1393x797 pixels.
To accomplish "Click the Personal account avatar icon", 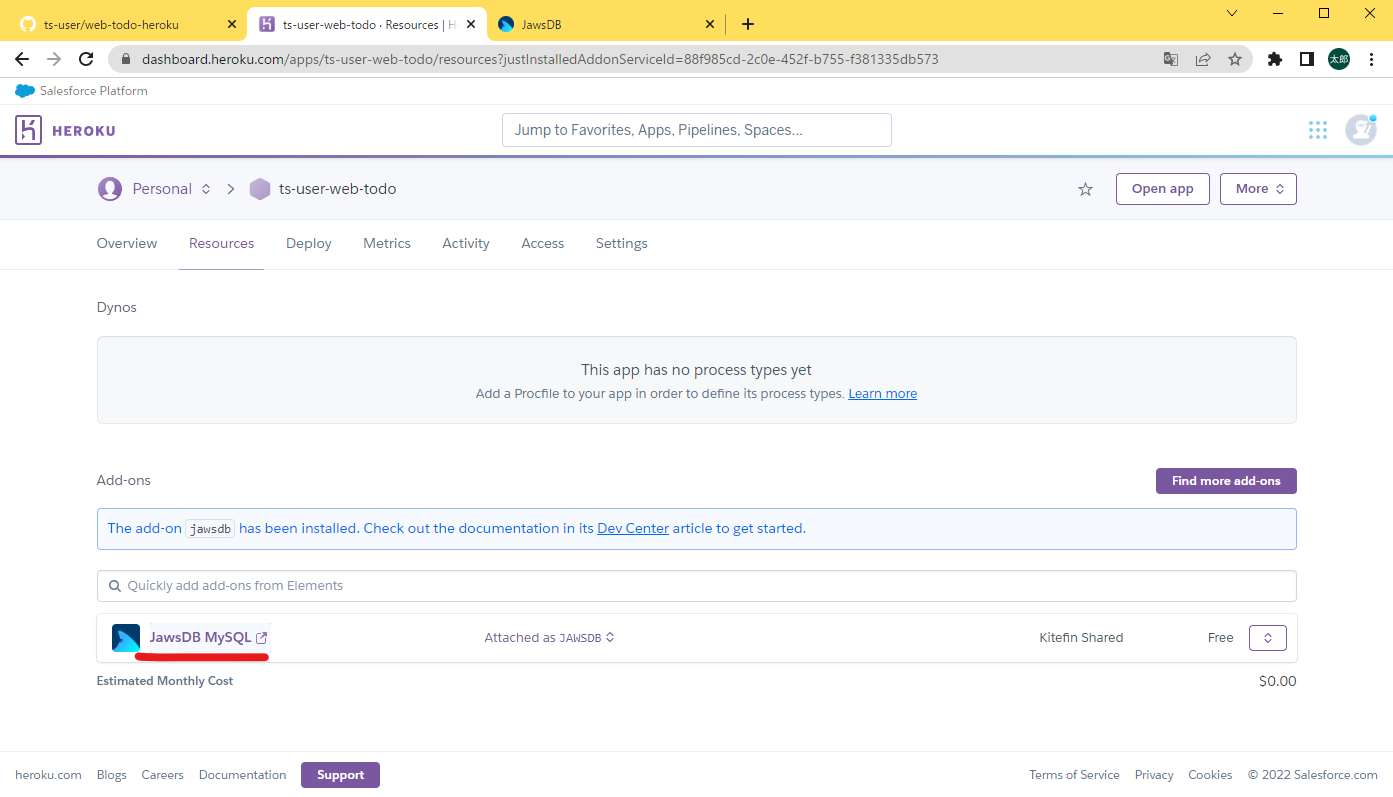I will pos(109,189).
